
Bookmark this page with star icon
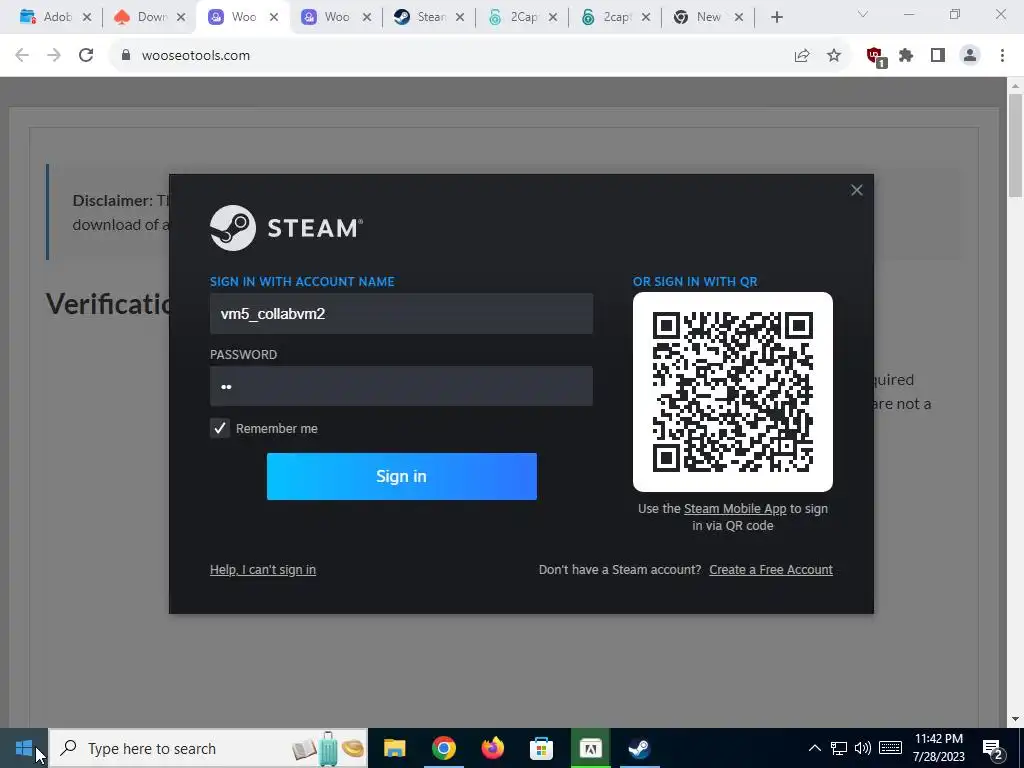(x=834, y=56)
